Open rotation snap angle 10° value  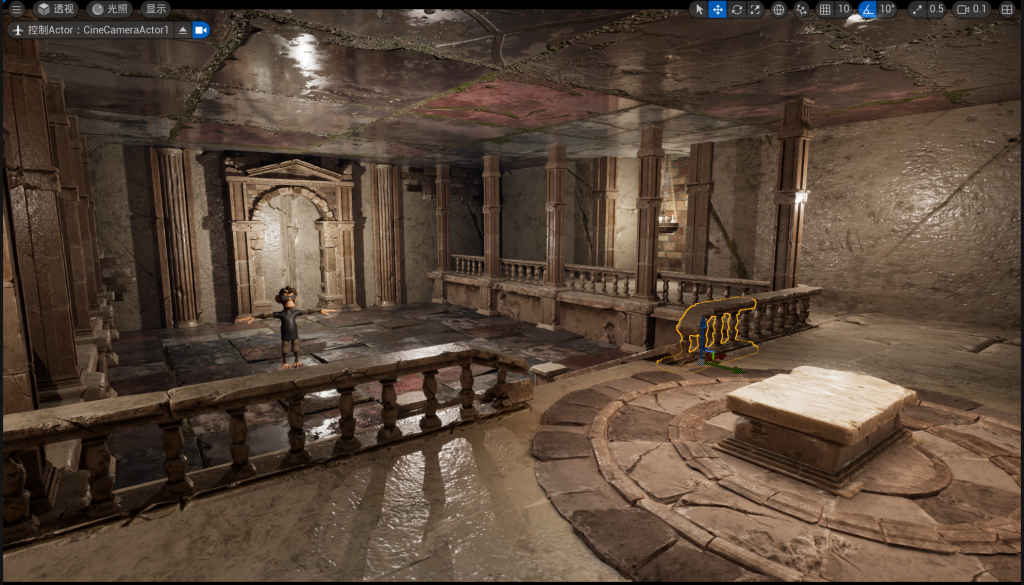tap(887, 9)
